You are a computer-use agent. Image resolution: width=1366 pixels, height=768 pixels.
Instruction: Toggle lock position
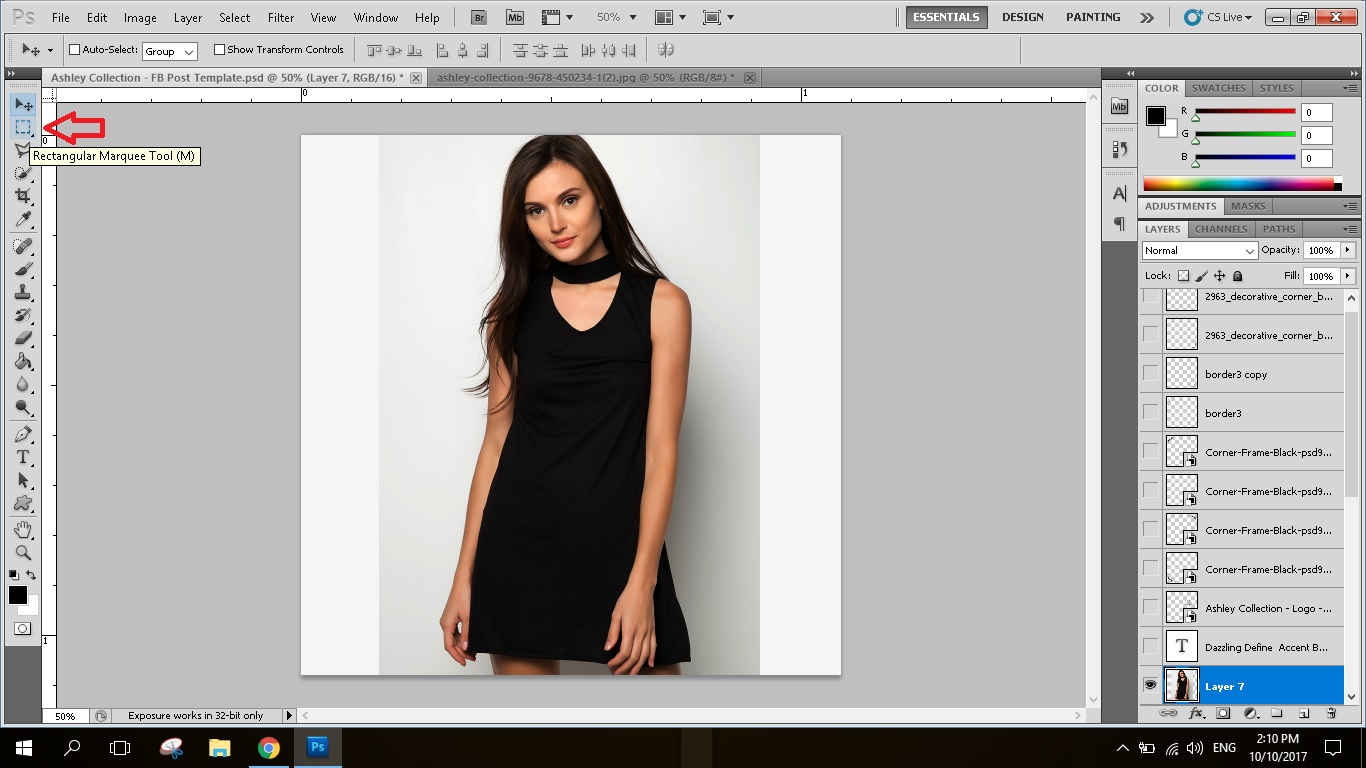tap(1220, 276)
